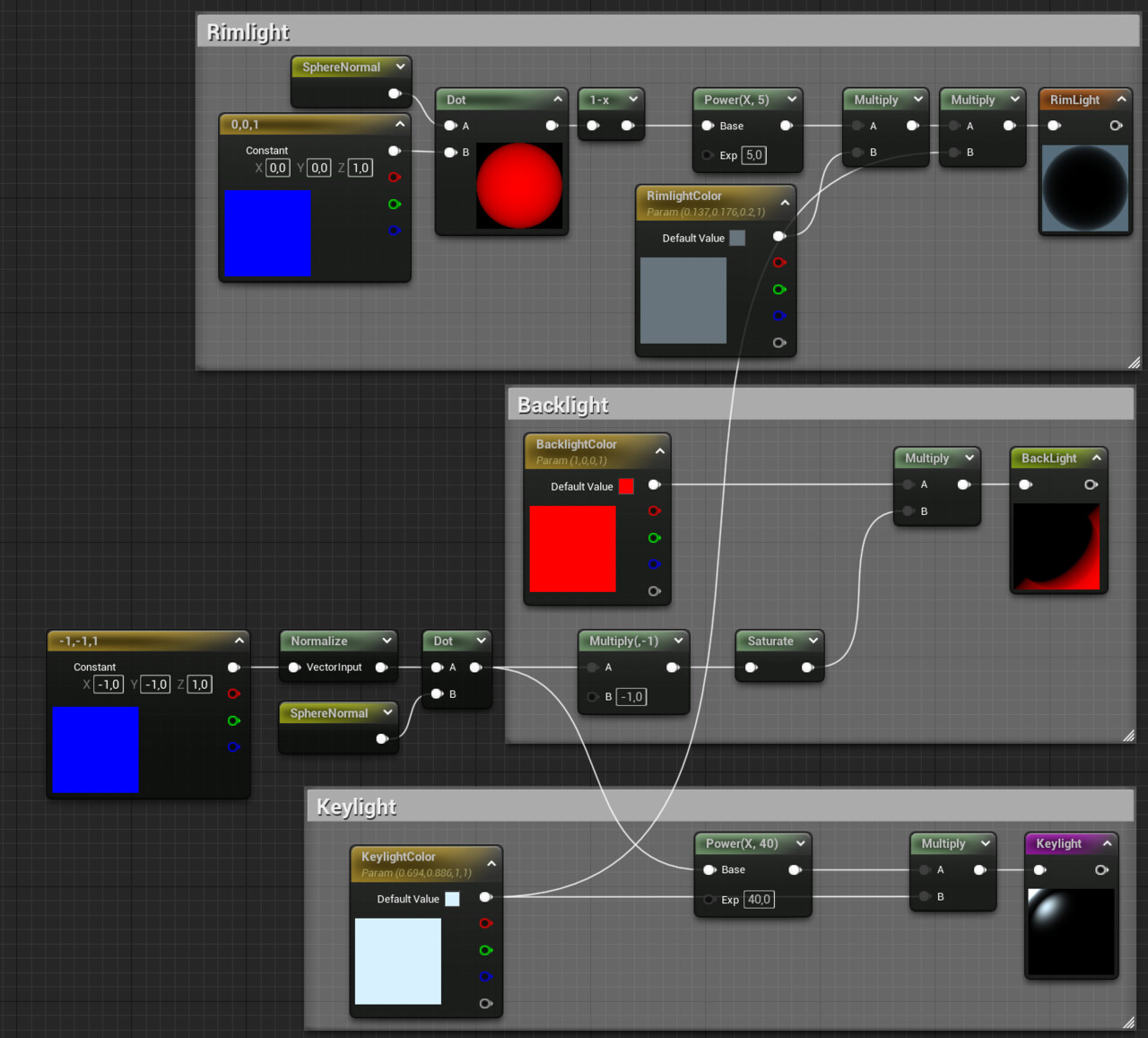Click the Base input pin on Power(X, 5)

708,126
